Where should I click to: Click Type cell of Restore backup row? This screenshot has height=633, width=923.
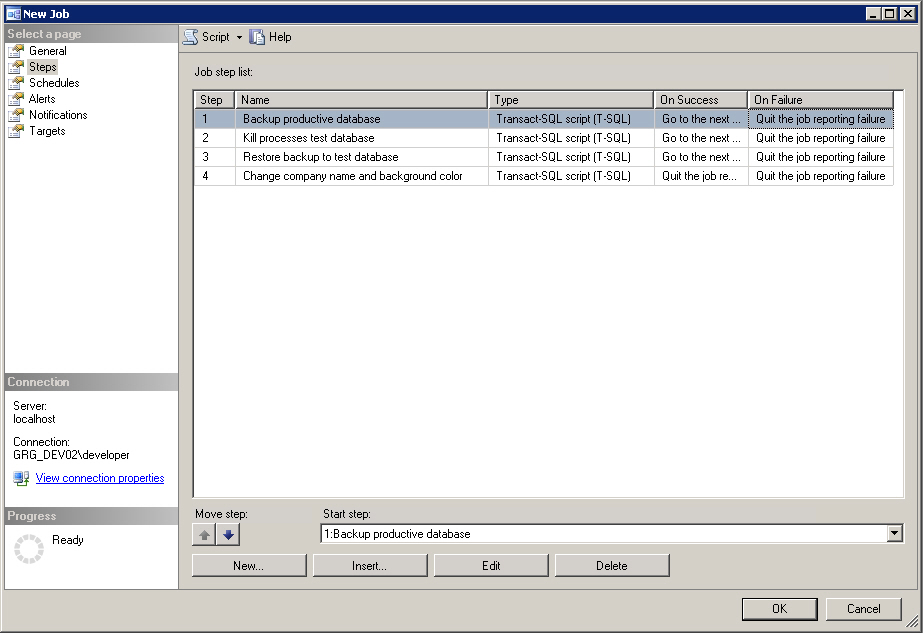(x=571, y=157)
